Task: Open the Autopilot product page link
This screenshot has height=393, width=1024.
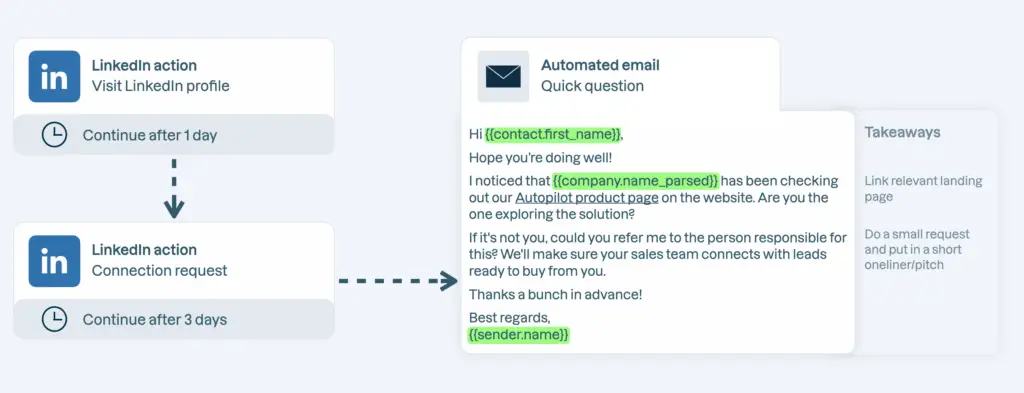Action: click(x=586, y=197)
